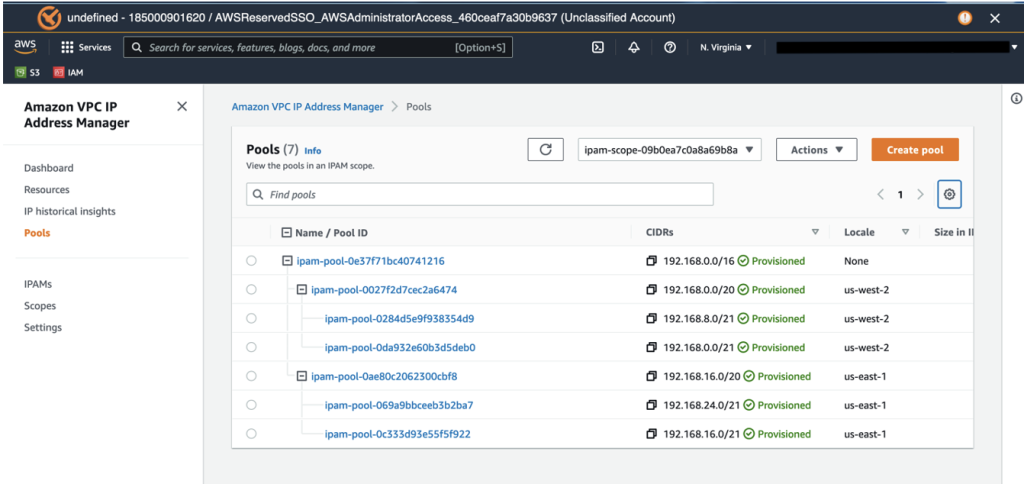The height and width of the screenshot is (484, 1024).
Task: Click the Size column header
Action: pos(953,232)
